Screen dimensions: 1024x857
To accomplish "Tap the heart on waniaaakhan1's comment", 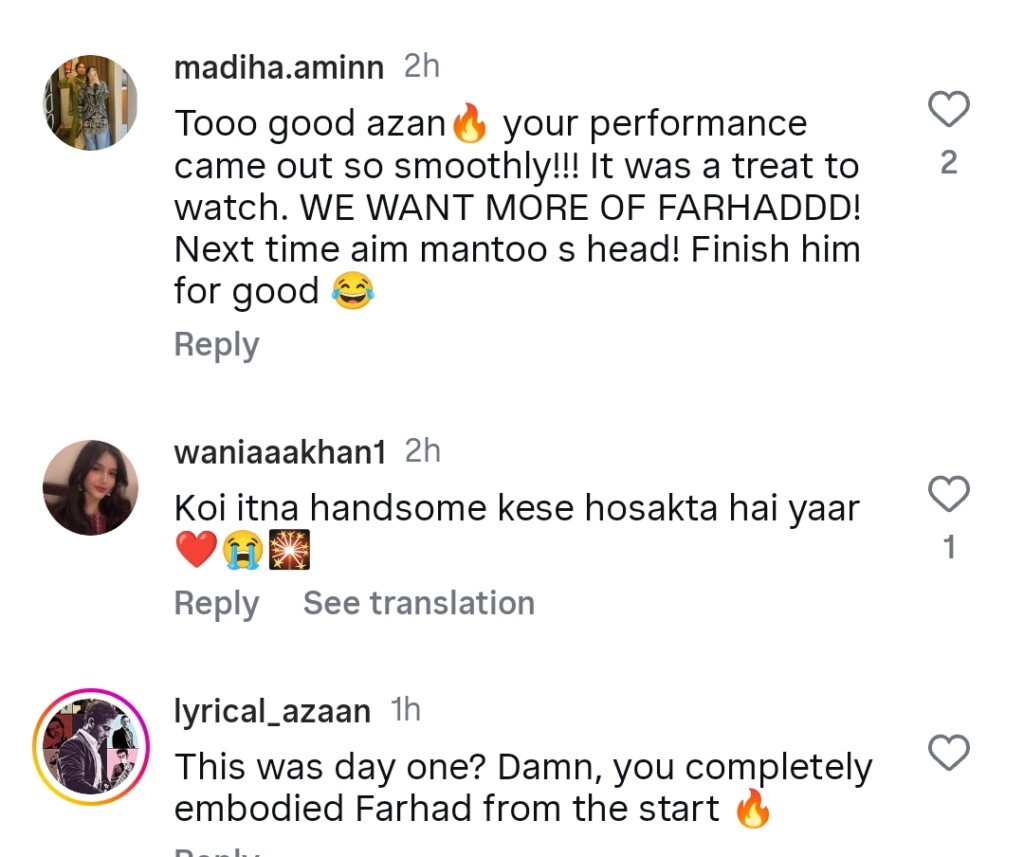I will coord(949,494).
